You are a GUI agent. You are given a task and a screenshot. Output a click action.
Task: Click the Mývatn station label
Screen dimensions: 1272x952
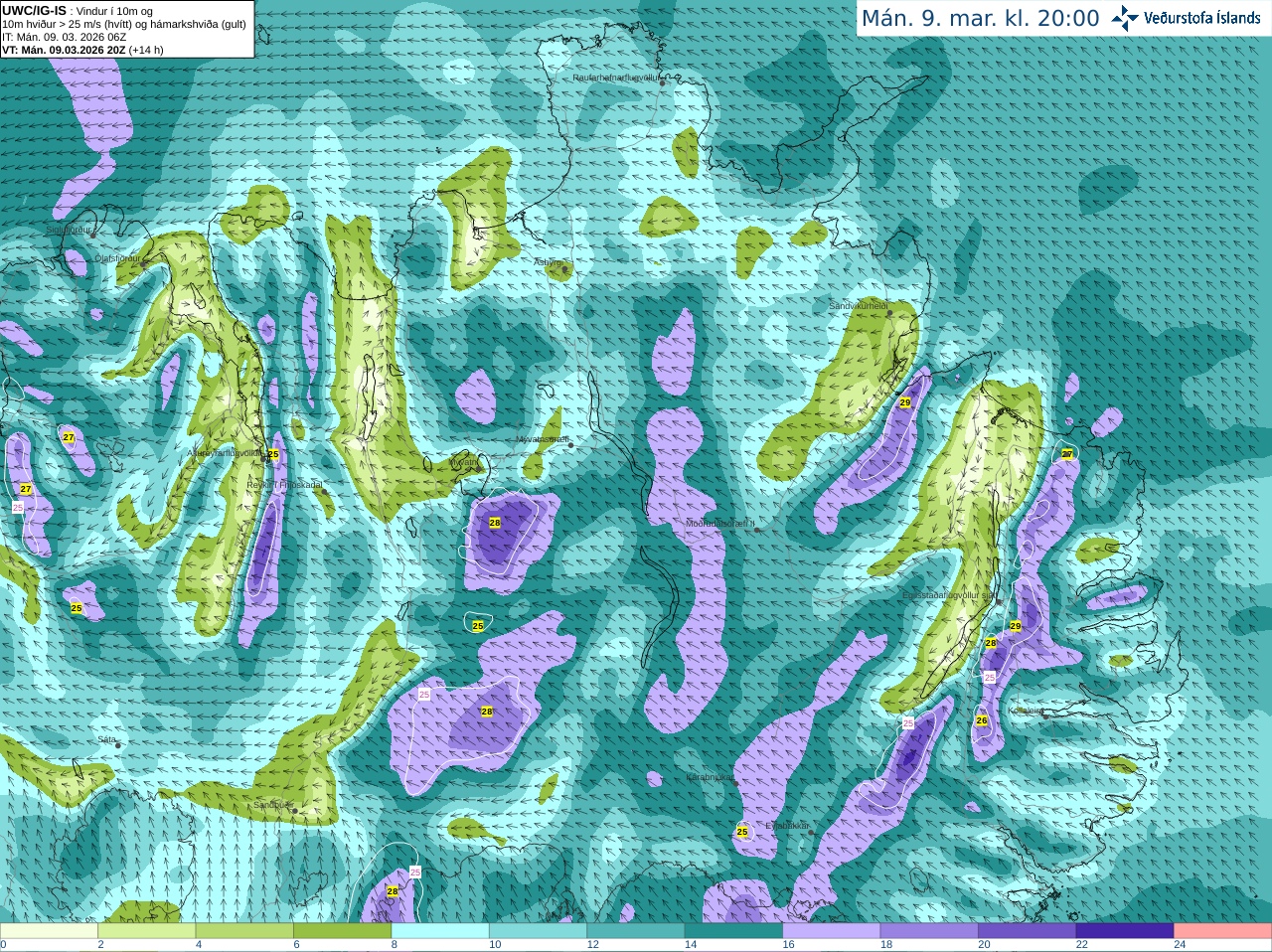[463, 462]
